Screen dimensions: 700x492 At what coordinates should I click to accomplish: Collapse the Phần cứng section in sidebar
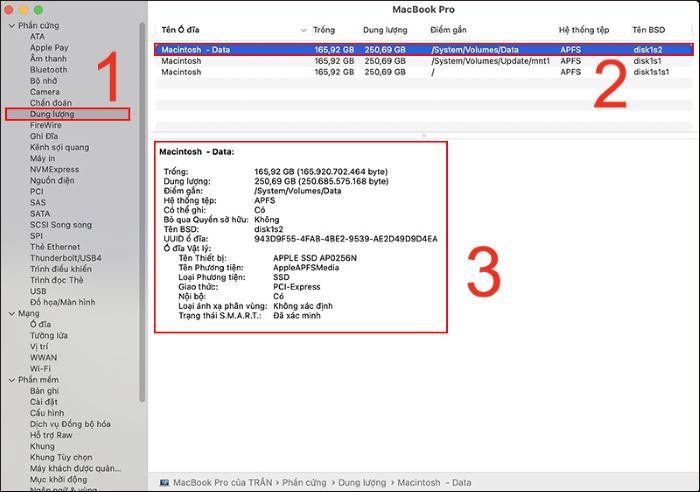[x=11, y=25]
